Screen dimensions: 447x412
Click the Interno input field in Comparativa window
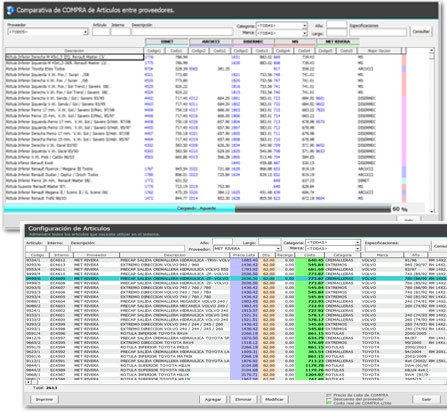click(x=120, y=32)
